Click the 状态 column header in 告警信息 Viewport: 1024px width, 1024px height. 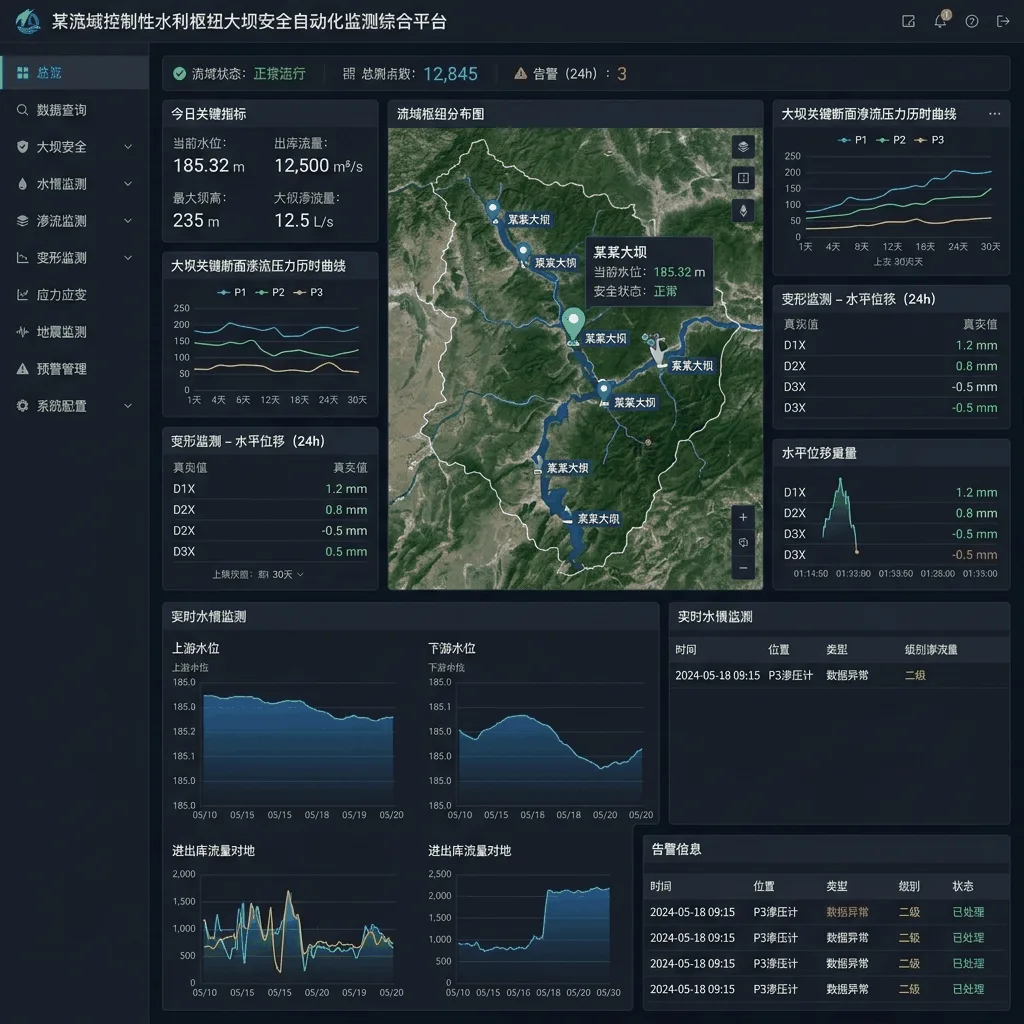coord(963,886)
